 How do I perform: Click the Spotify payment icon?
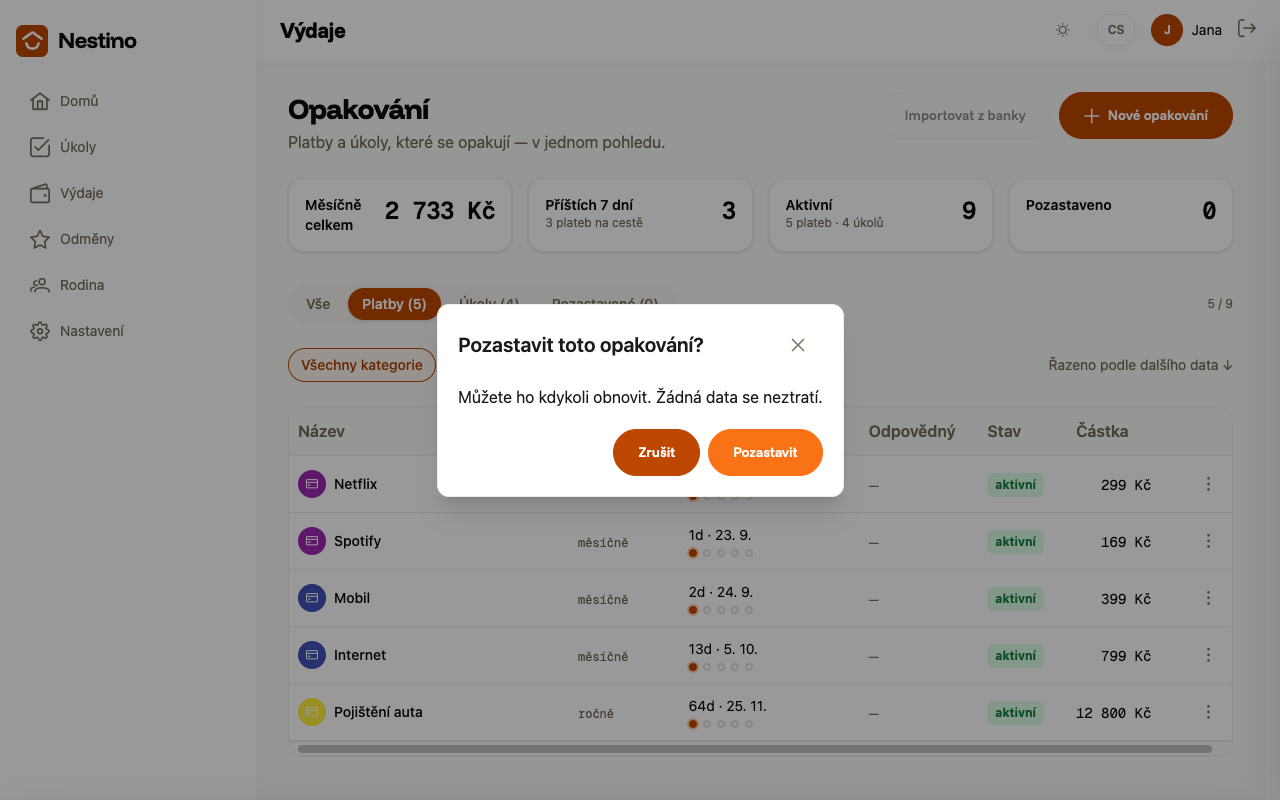[x=312, y=541]
